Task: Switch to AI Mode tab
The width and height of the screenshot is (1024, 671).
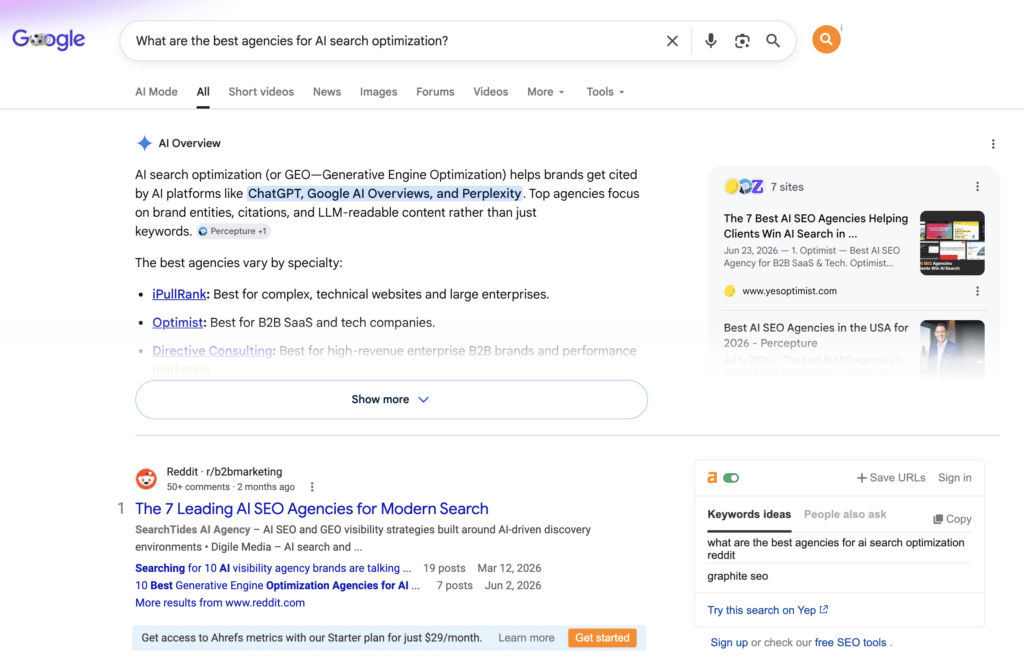Action: 156,92
